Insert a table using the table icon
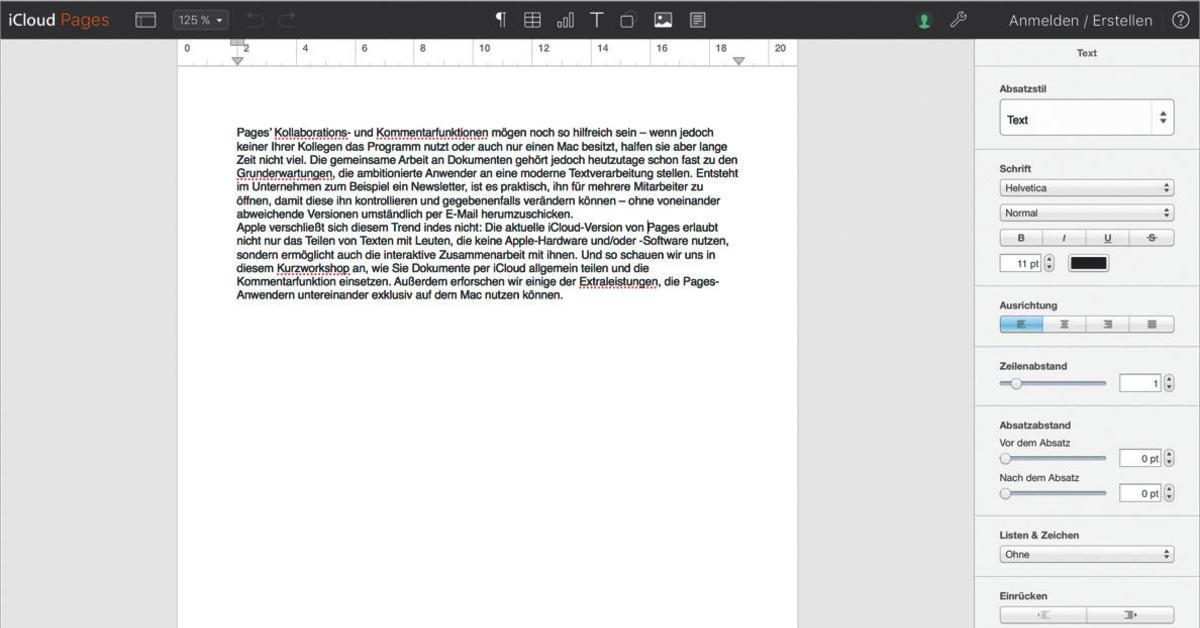This screenshot has height=628, width=1200. (532, 20)
